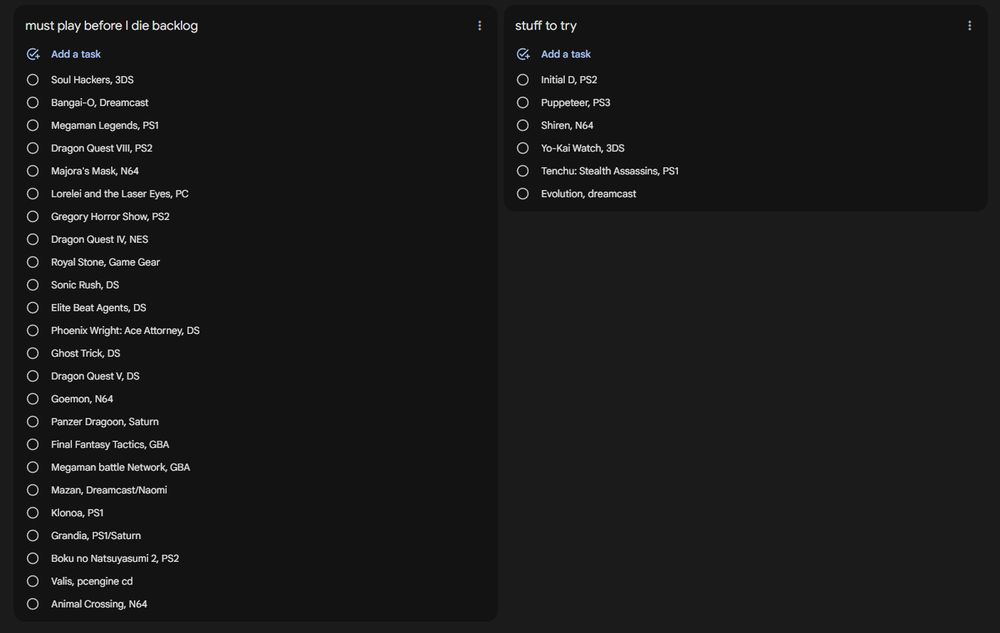Mark 'Ghost Trick, DS' complete
The width and height of the screenshot is (1000, 633).
(33, 353)
